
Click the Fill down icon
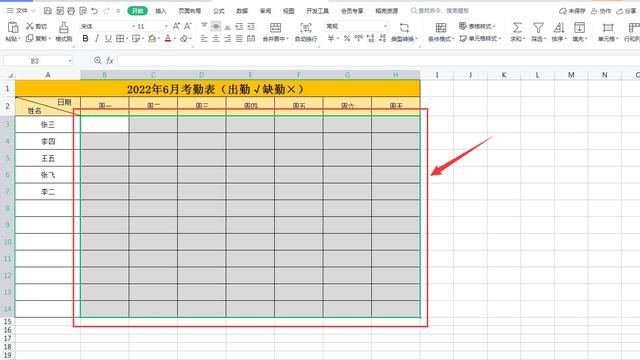[x=579, y=27]
